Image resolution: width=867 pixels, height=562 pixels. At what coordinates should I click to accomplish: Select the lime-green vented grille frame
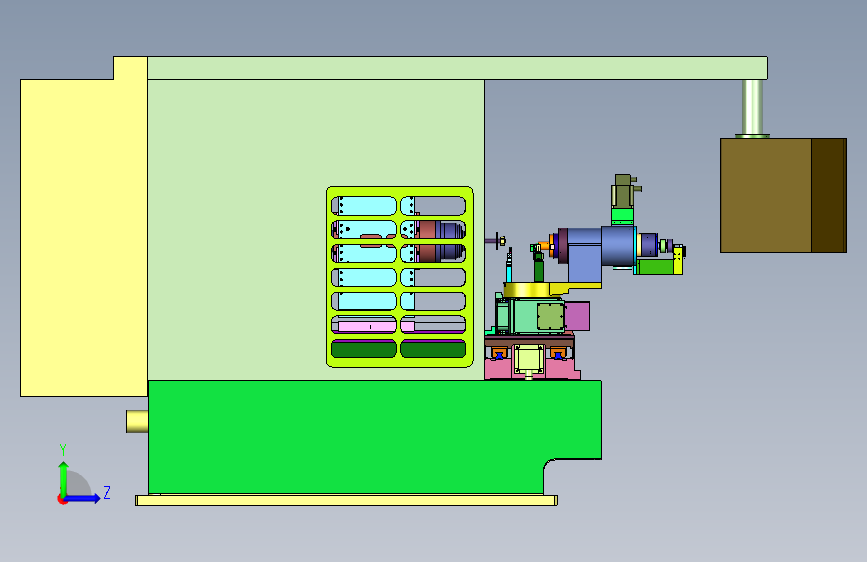point(400,277)
